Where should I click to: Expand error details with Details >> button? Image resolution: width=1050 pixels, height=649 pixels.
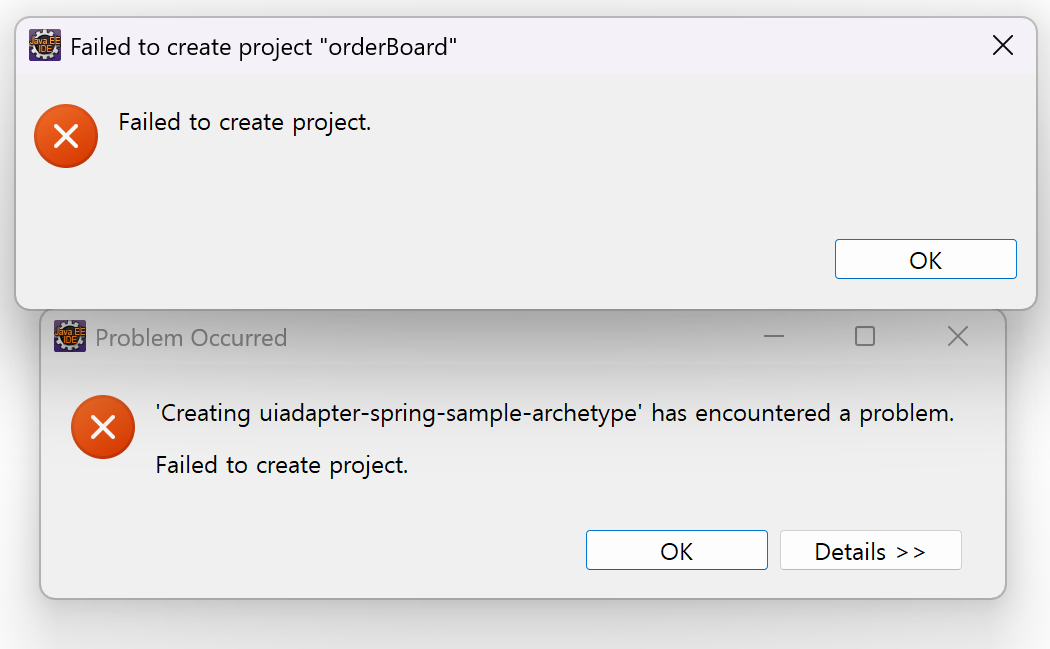tap(870, 551)
